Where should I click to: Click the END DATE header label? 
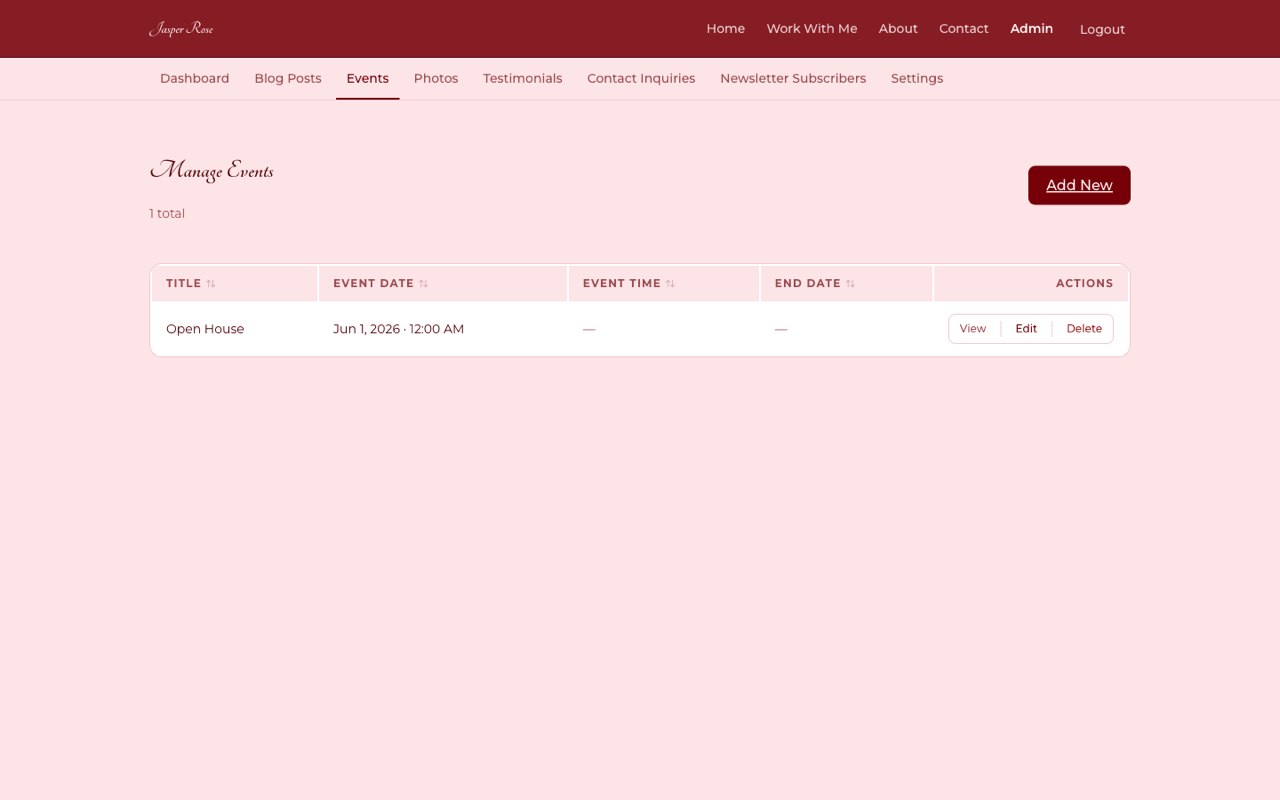tap(808, 283)
